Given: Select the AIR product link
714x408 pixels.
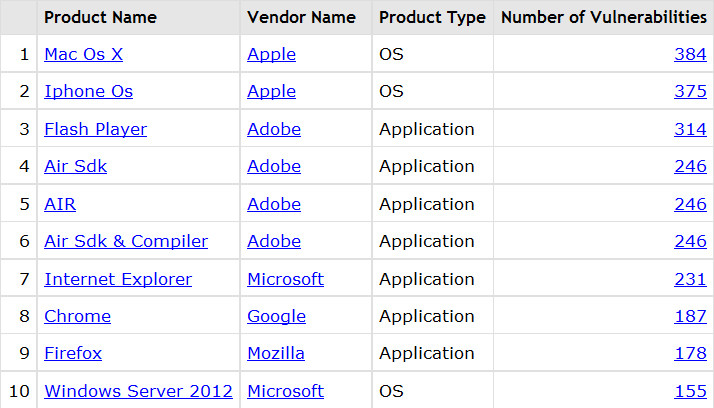Looking at the screenshot, I should (60, 204).
